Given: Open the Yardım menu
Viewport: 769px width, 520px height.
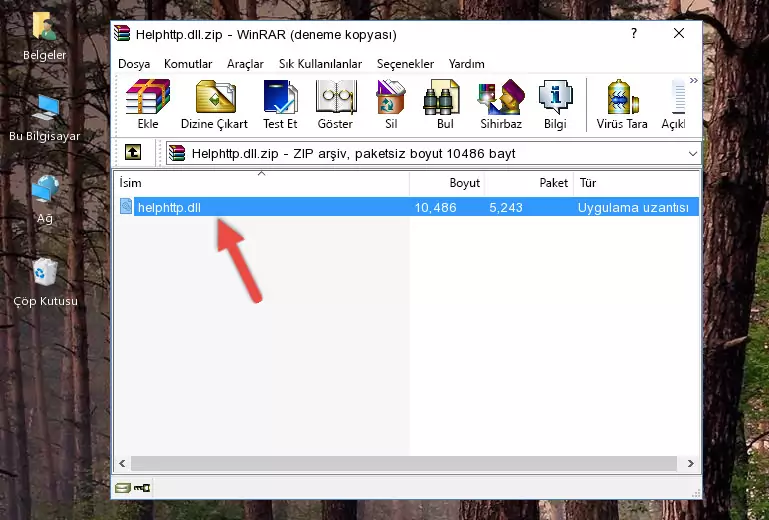Looking at the screenshot, I should (466, 64).
